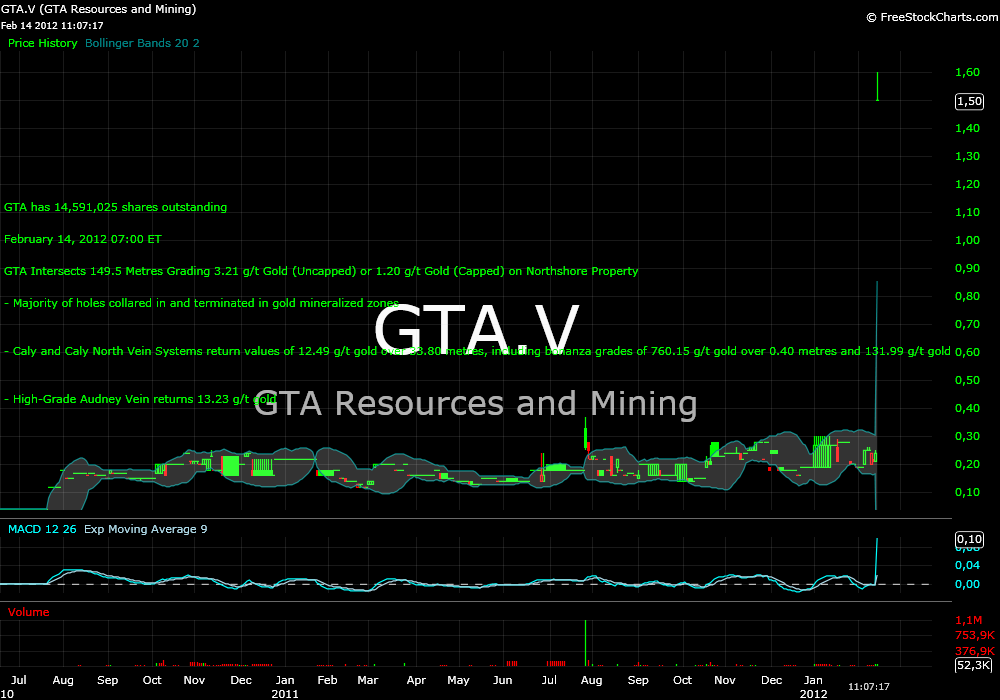The height and width of the screenshot is (700, 1000).
Task: Click the 0,04 MACD axis label
Action: point(967,565)
